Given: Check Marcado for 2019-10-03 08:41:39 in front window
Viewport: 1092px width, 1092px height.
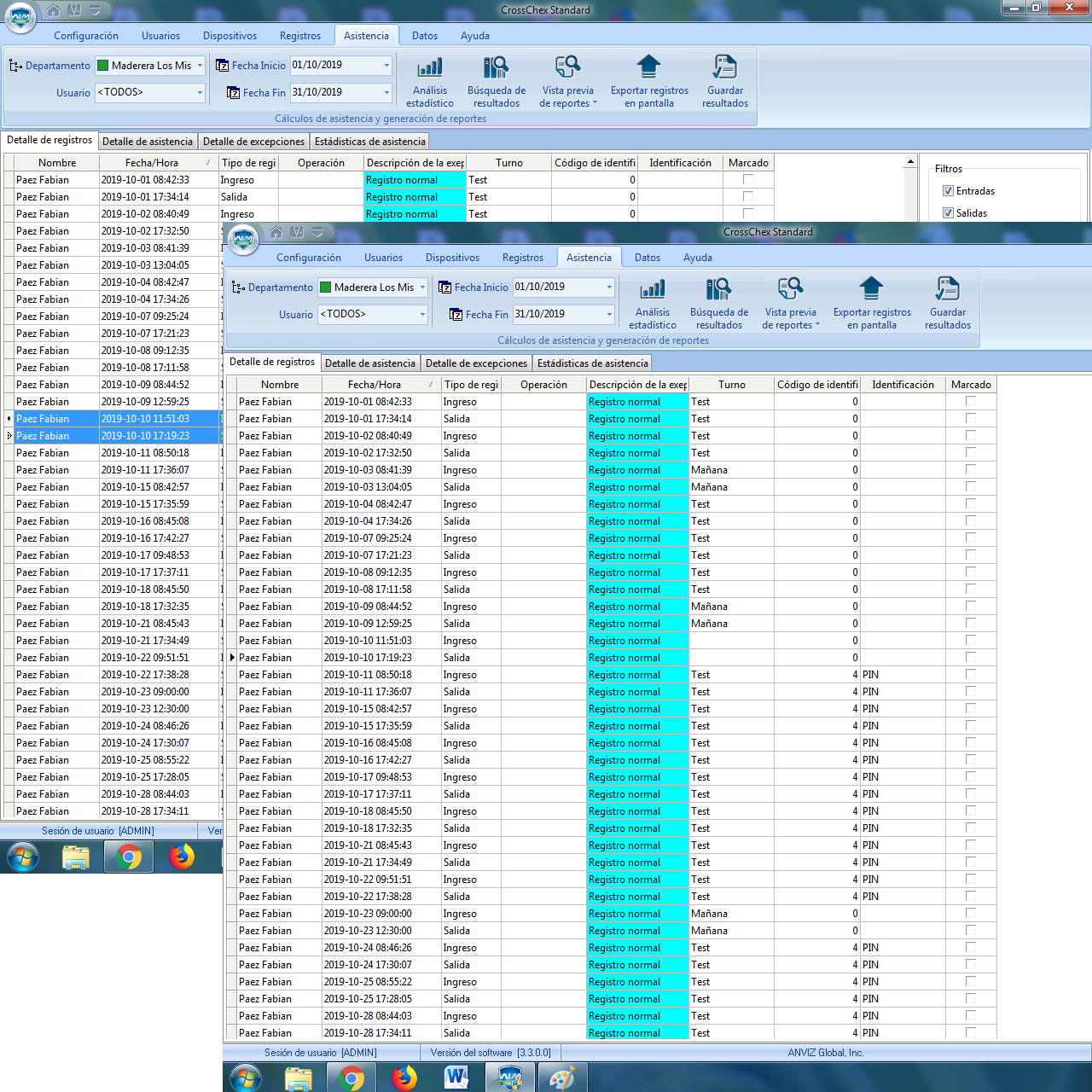Looking at the screenshot, I should tap(971, 470).
